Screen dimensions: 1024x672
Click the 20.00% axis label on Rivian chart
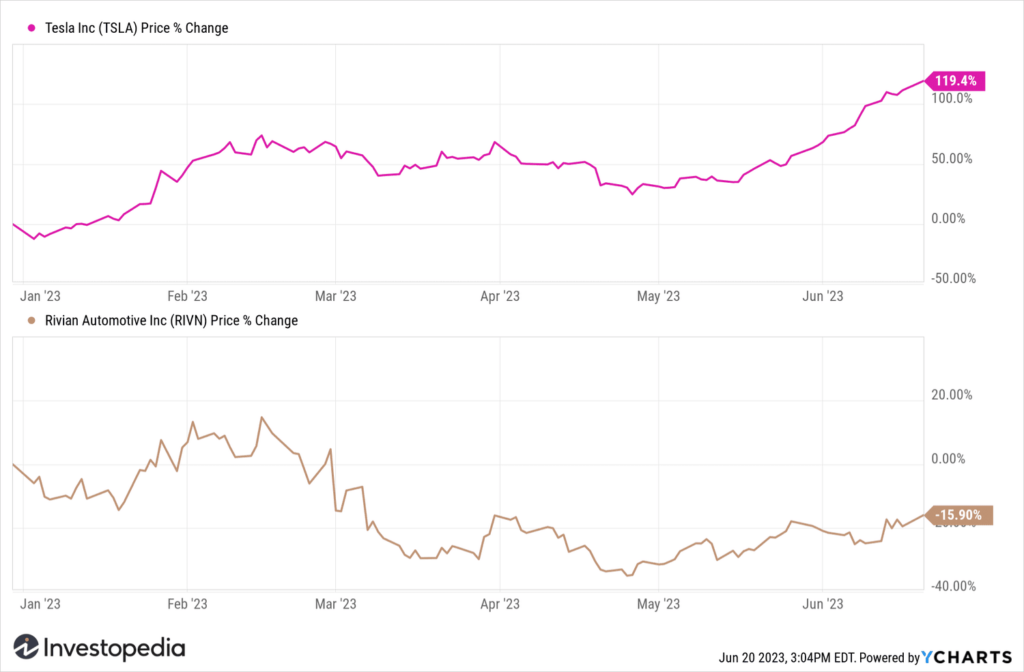pos(952,394)
